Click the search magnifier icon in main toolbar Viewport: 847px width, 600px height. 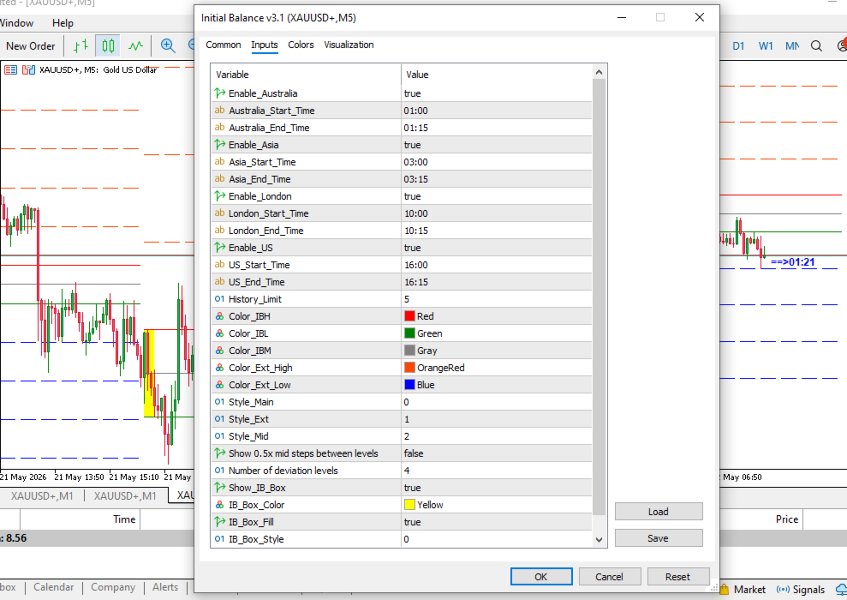pos(816,46)
